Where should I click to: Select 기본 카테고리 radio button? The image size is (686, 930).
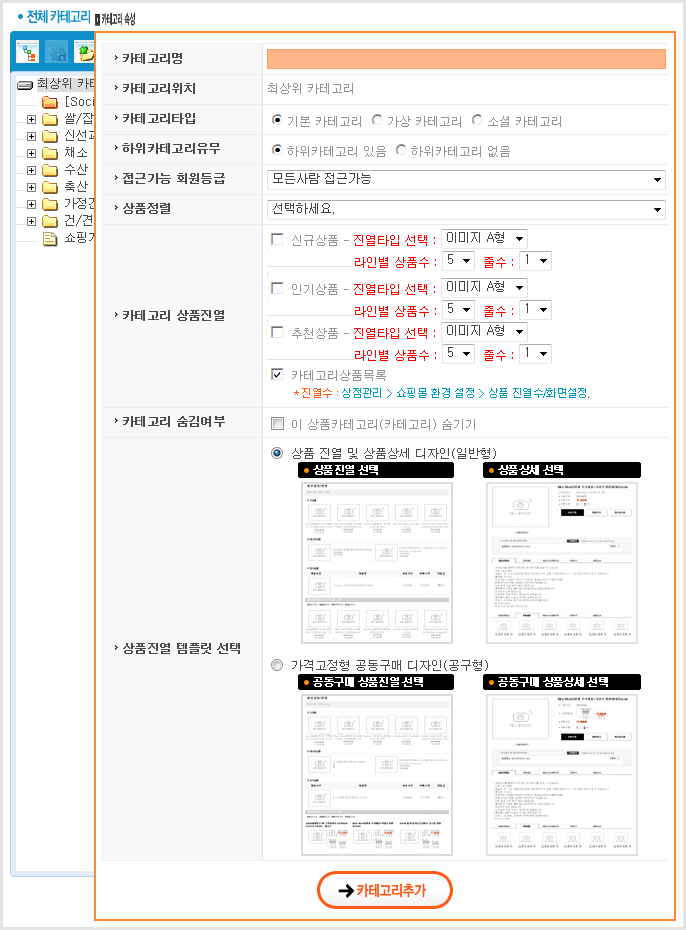pos(276,120)
